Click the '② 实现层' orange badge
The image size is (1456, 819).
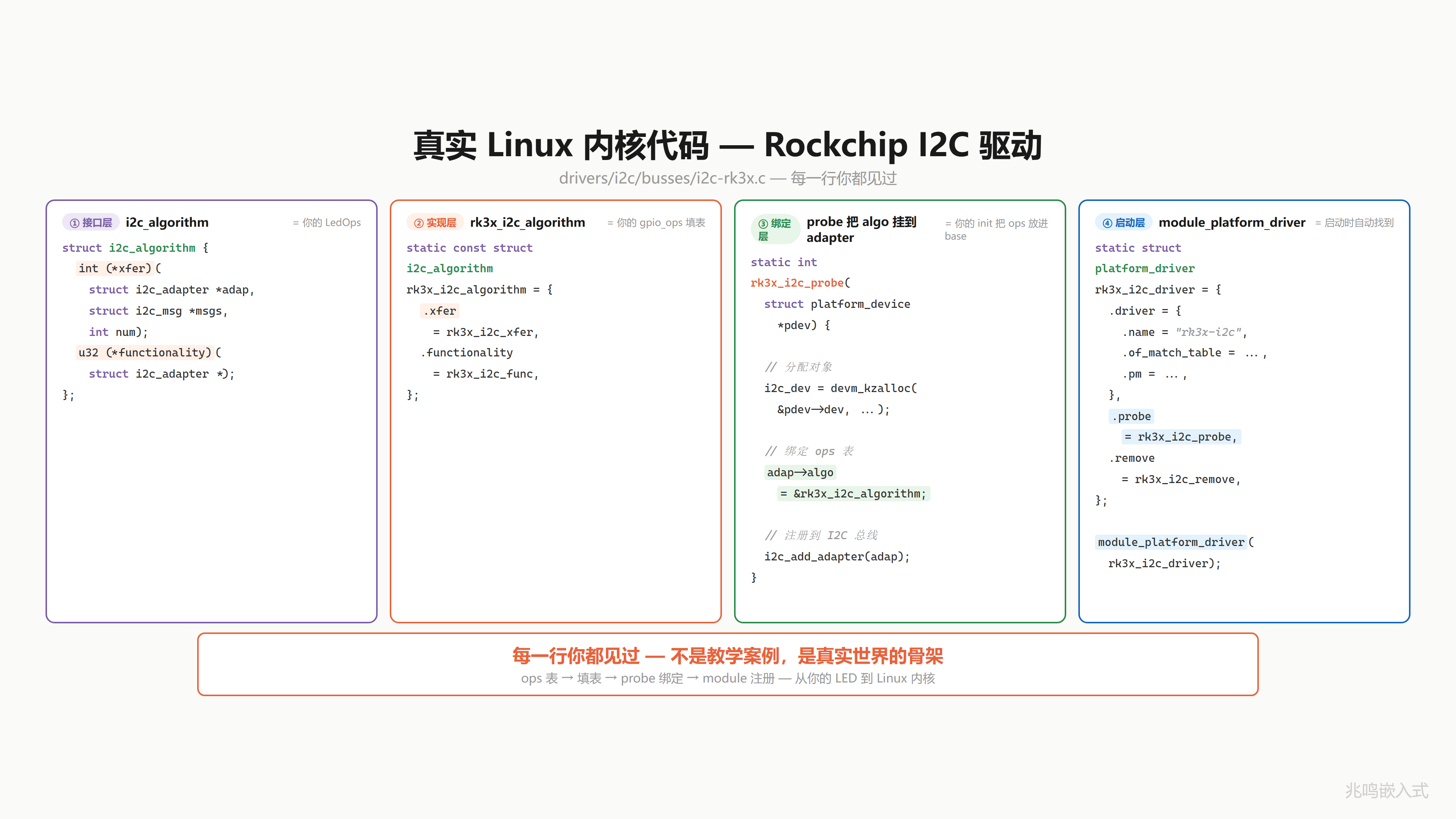pos(435,223)
